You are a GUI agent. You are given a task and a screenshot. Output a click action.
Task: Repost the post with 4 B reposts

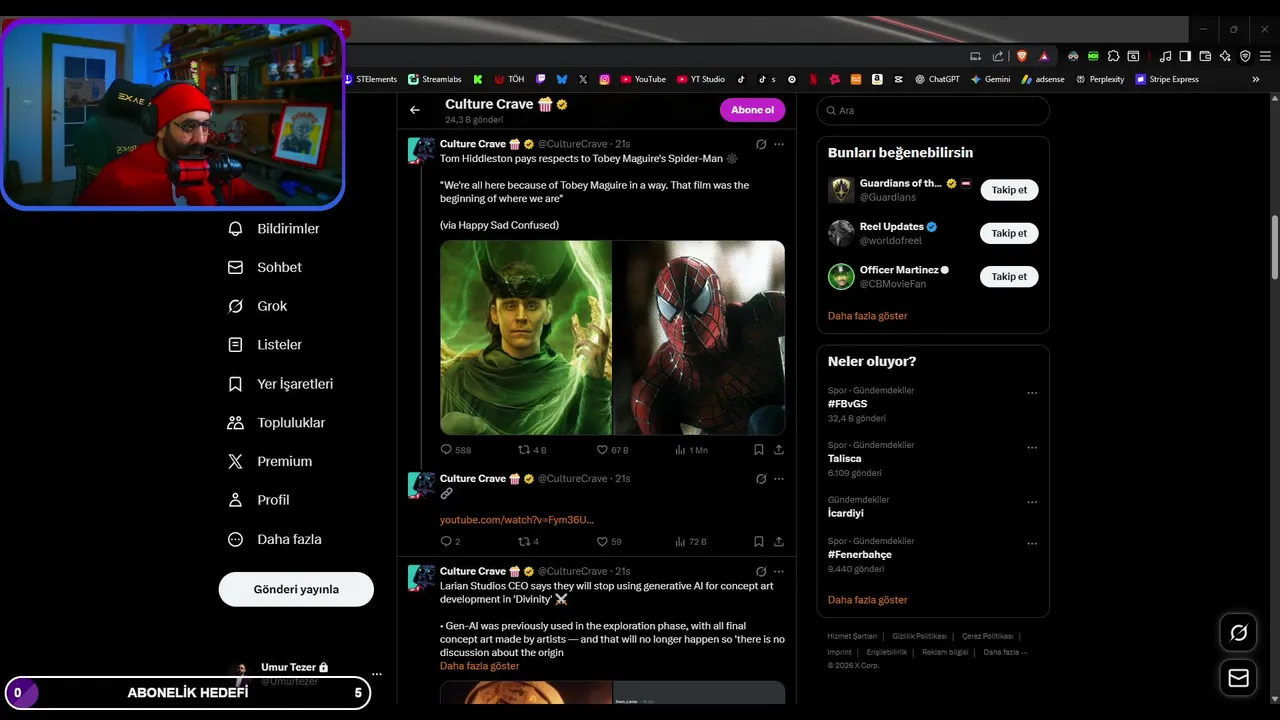point(532,450)
